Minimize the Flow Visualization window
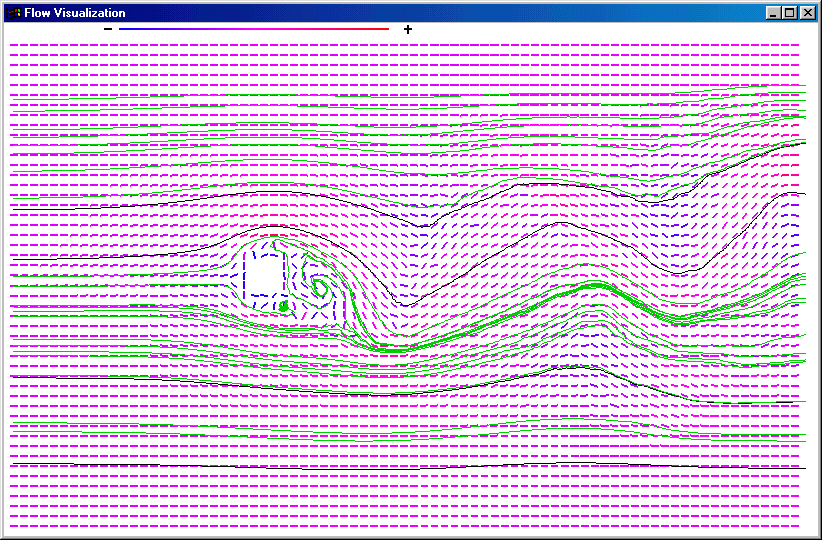Viewport: 822px width, 540px height. 773,13
